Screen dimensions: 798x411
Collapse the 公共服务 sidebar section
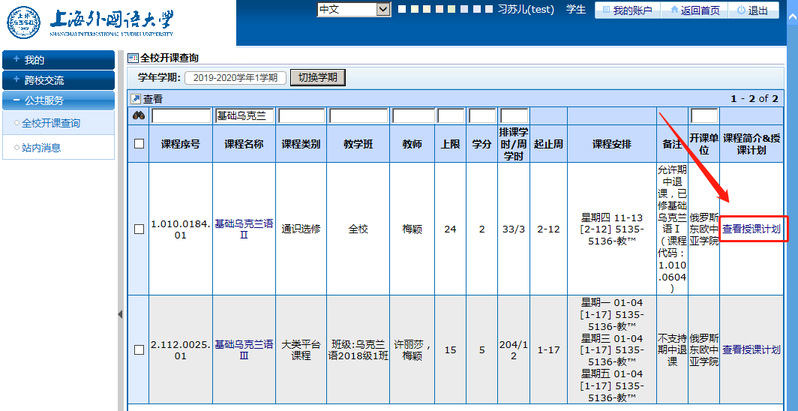[58, 100]
